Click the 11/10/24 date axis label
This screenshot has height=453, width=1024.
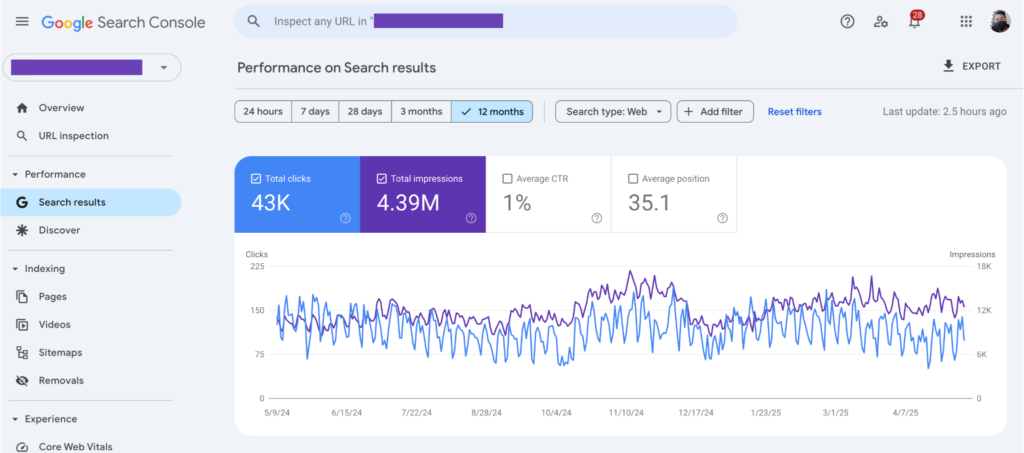tap(626, 413)
